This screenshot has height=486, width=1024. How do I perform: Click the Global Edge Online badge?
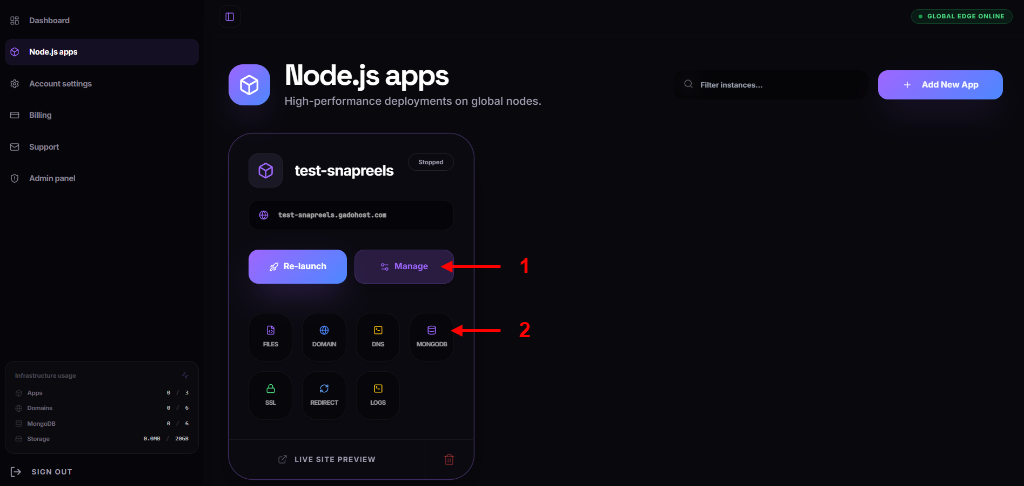coord(961,16)
